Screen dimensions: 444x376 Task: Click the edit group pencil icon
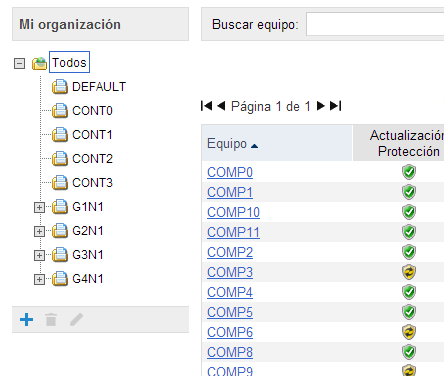pyautogui.click(x=76, y=319)
